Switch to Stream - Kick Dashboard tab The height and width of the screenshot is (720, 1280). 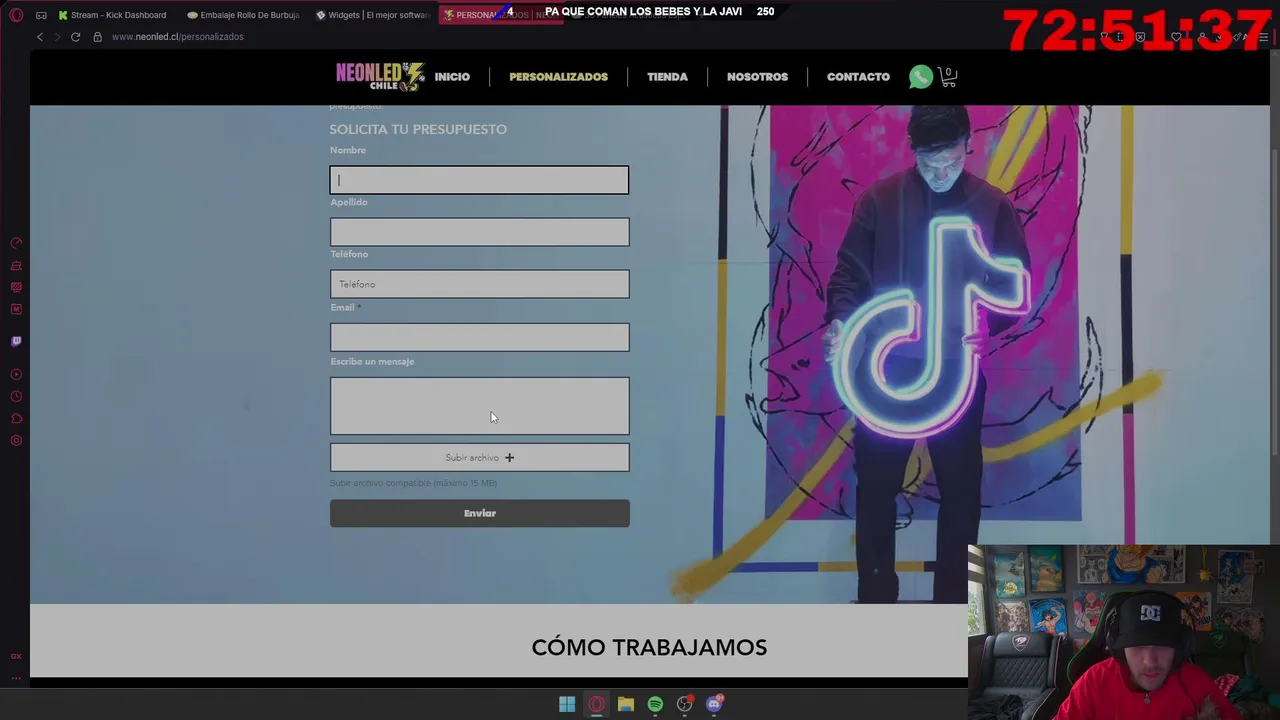113,15
